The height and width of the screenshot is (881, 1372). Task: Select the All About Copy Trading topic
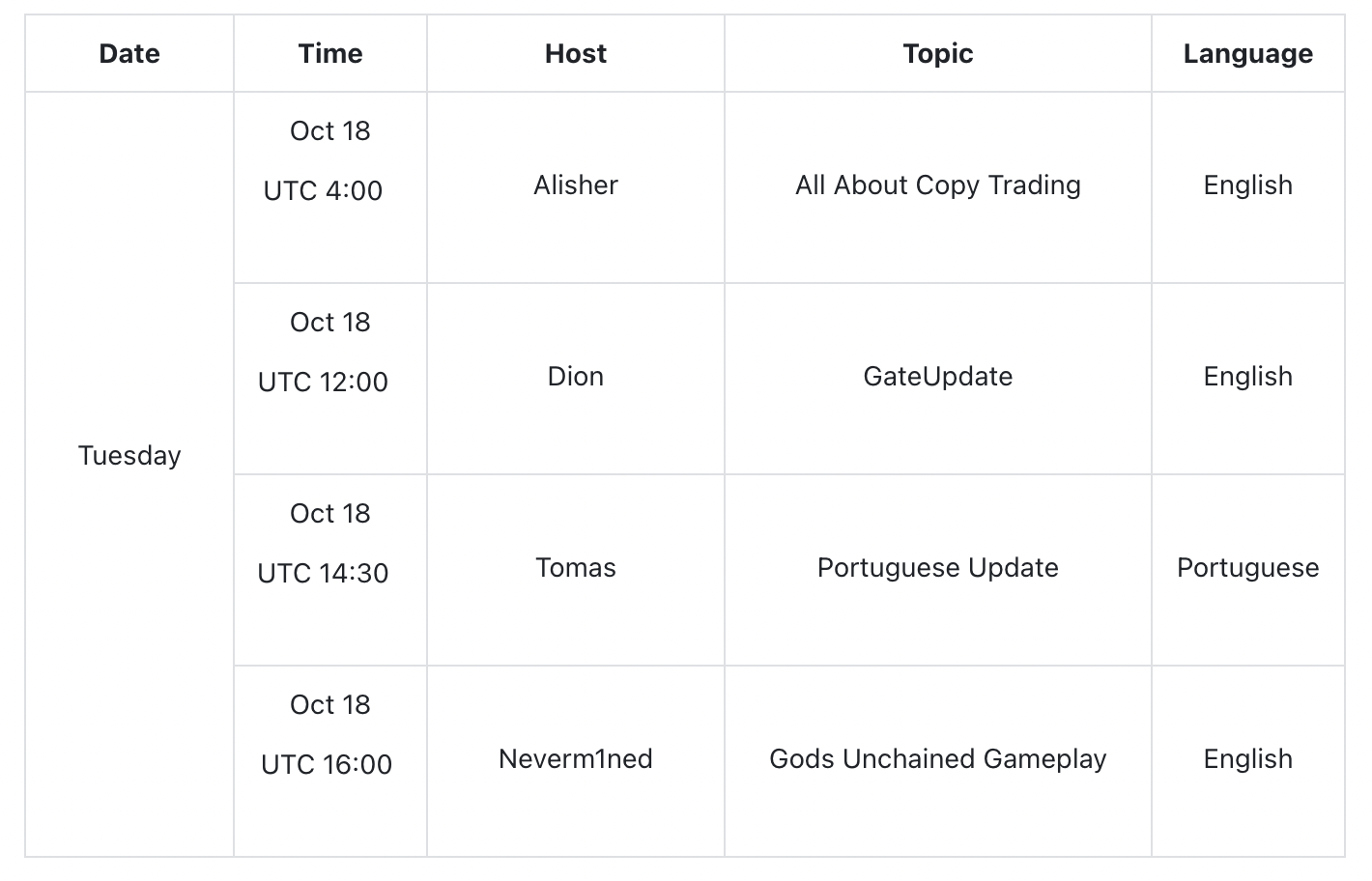click(938, 185)
